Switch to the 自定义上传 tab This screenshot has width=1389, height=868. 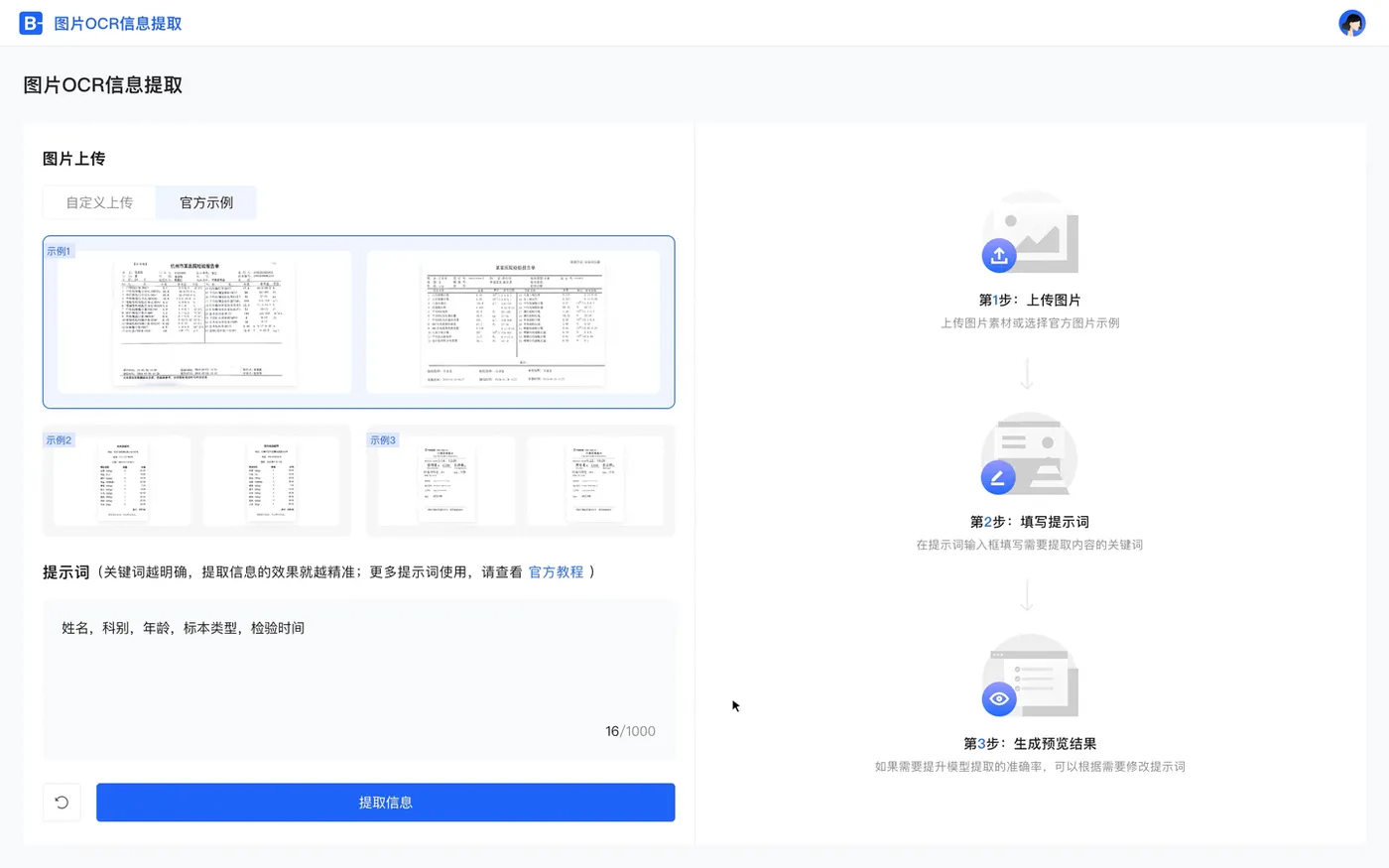99,202
